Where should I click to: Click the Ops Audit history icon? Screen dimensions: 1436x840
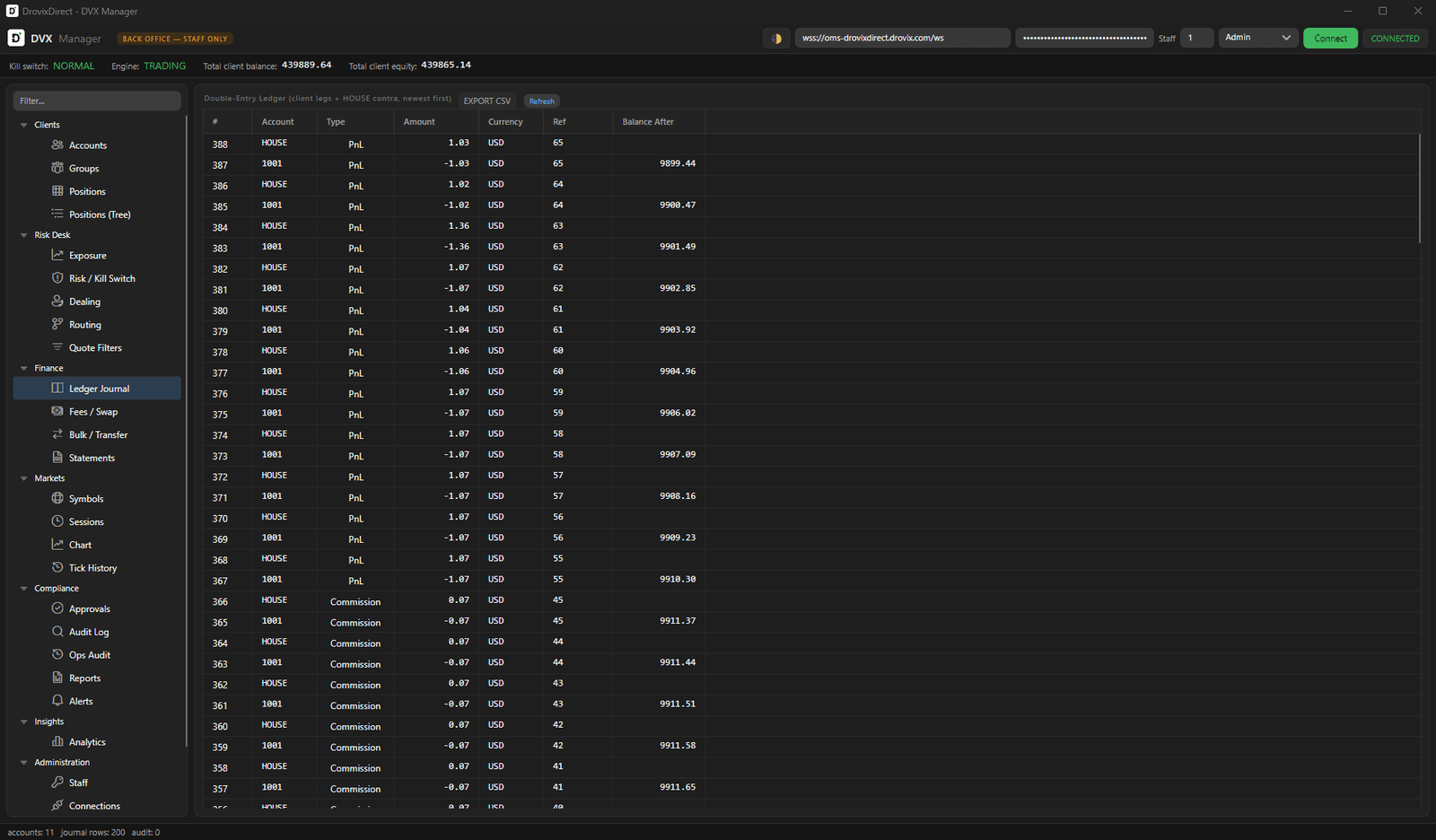click(x=57, y=655)
